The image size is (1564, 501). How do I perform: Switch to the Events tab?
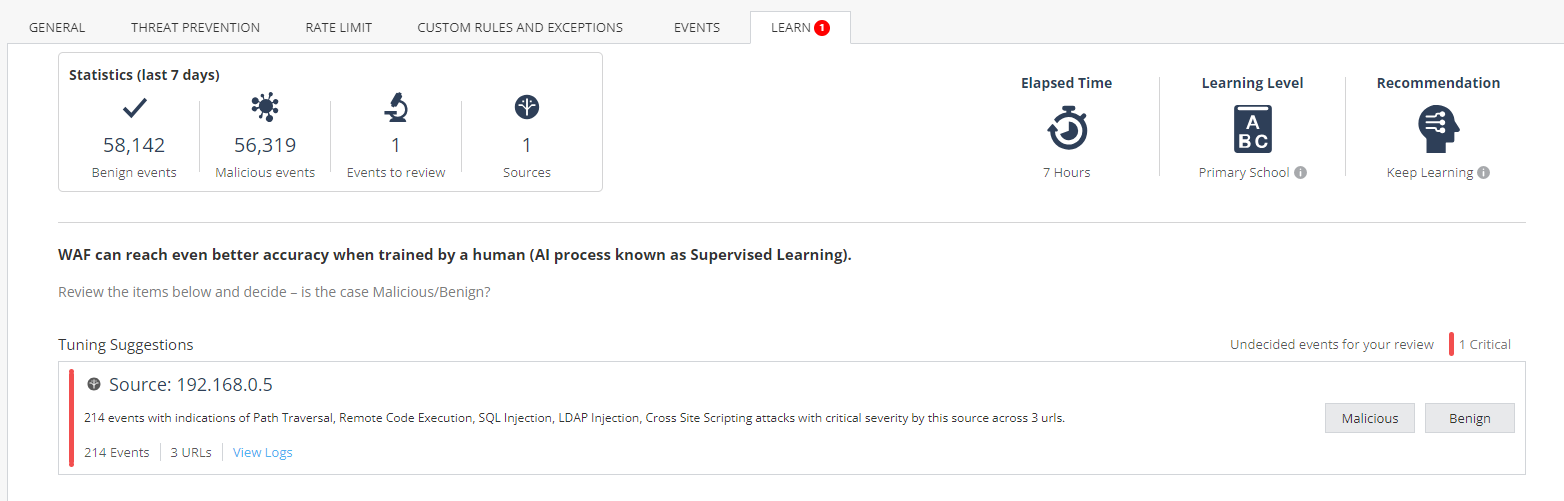pyautogui.click(x=697, y=28)
